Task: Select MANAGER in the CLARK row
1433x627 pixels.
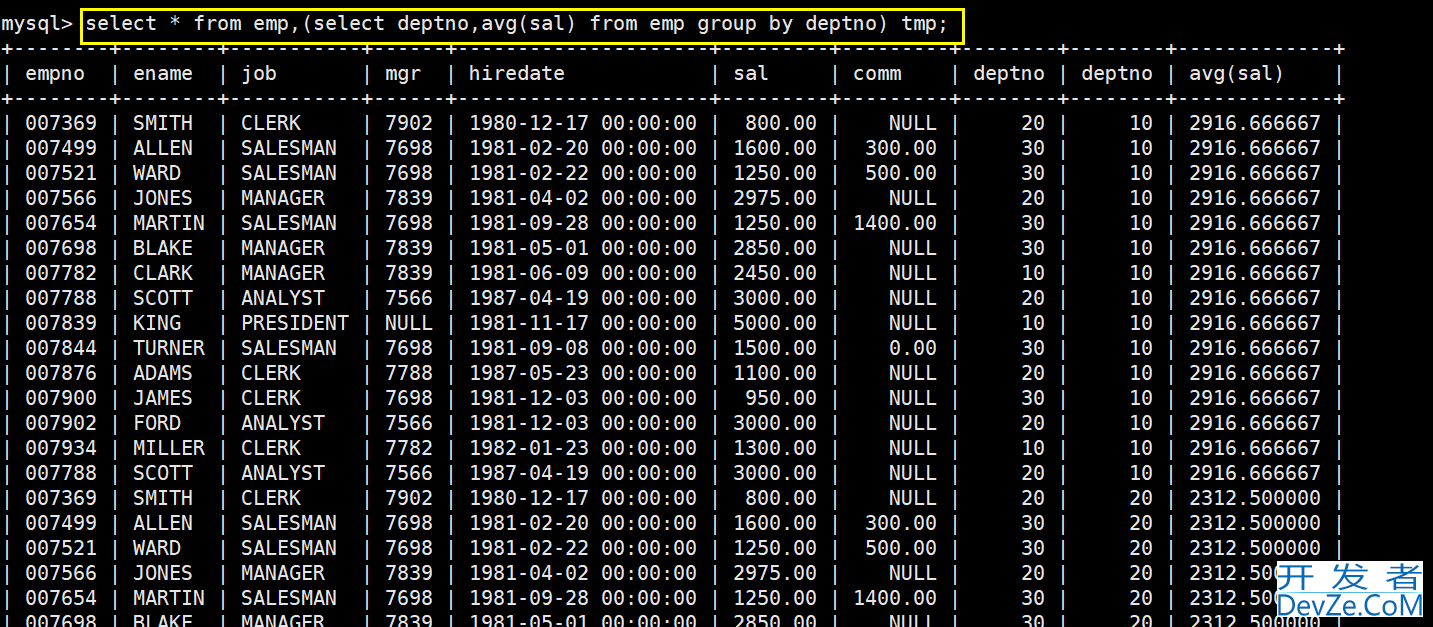Action: 283,273
